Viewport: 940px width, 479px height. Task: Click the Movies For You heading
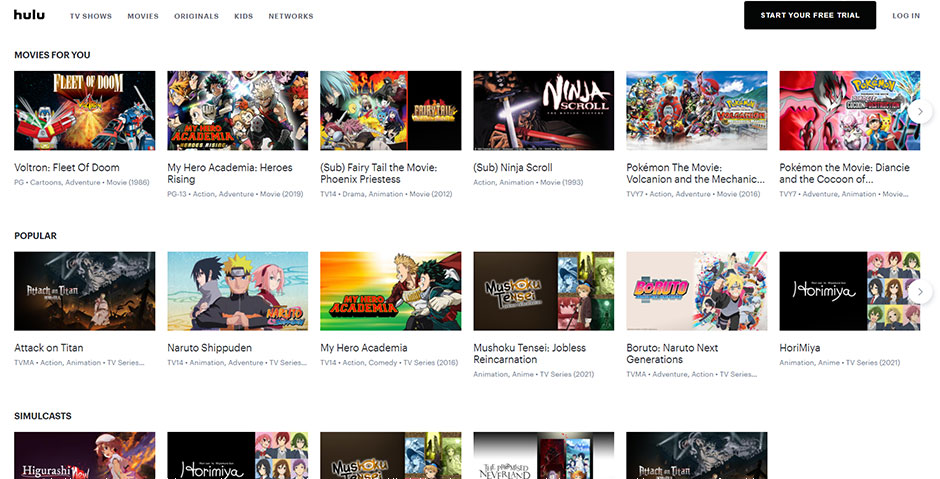click(x=52, y=55)
